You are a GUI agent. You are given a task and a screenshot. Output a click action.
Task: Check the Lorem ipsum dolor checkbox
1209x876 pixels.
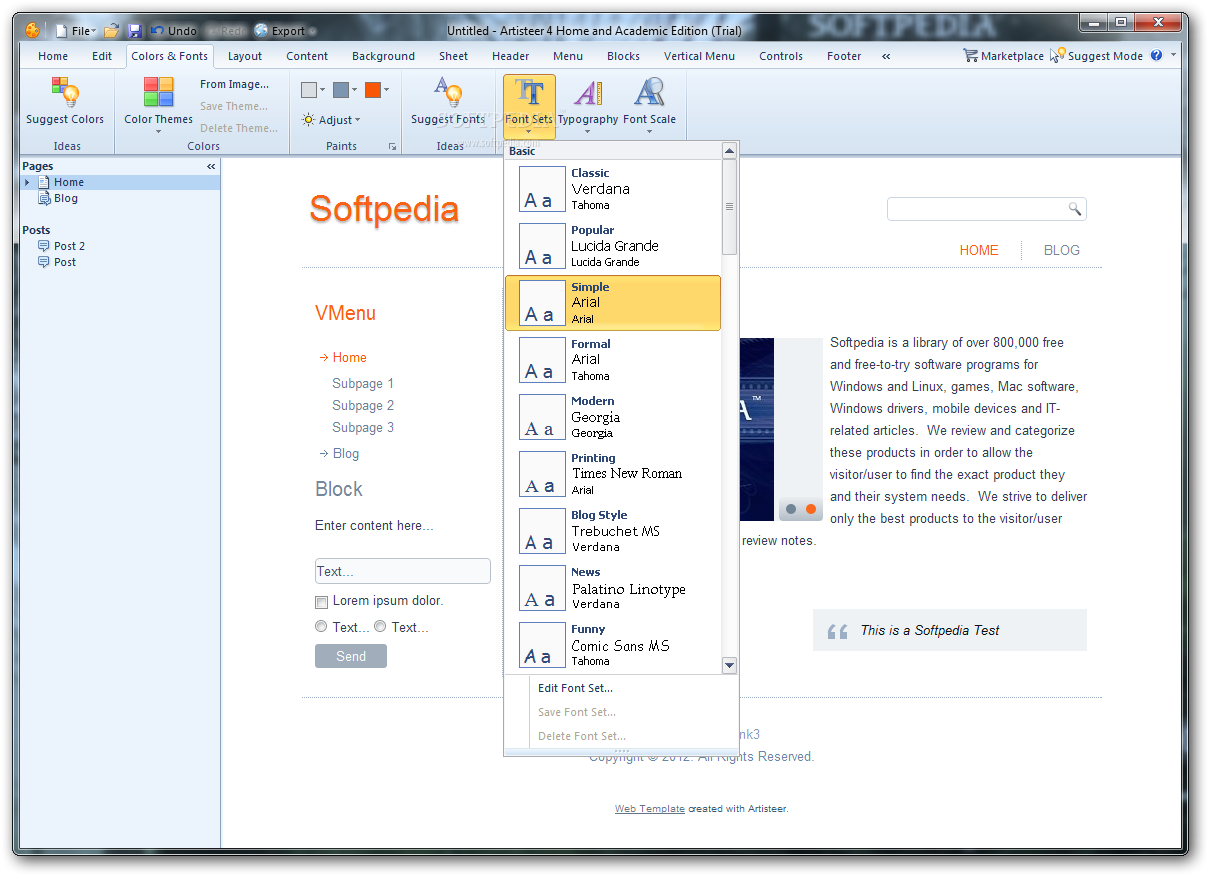321,602
